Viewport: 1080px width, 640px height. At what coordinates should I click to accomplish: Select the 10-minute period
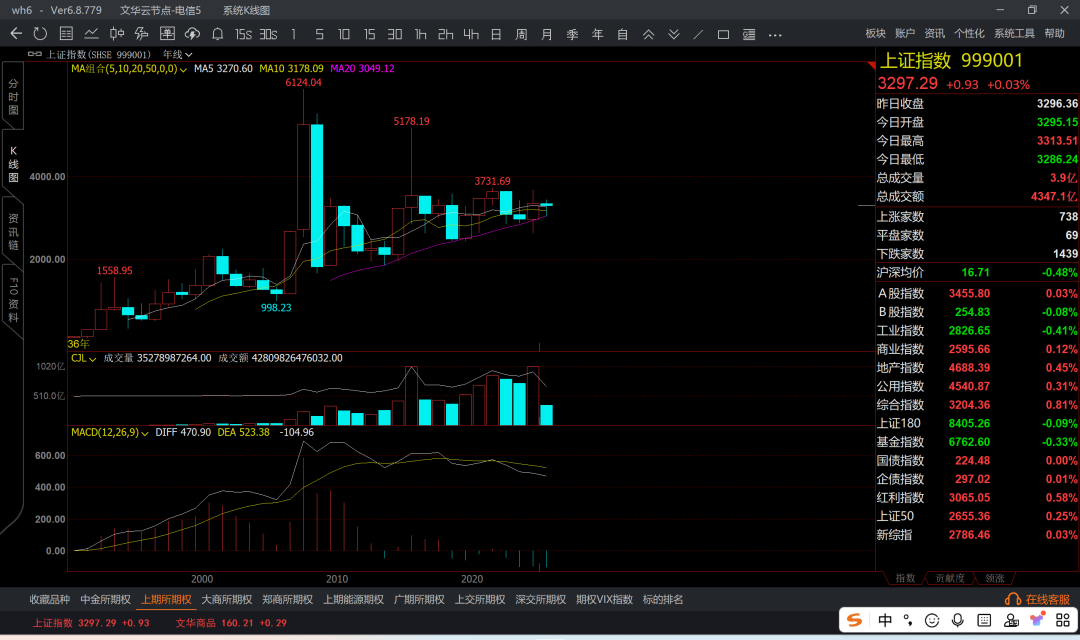pos(344,34)
